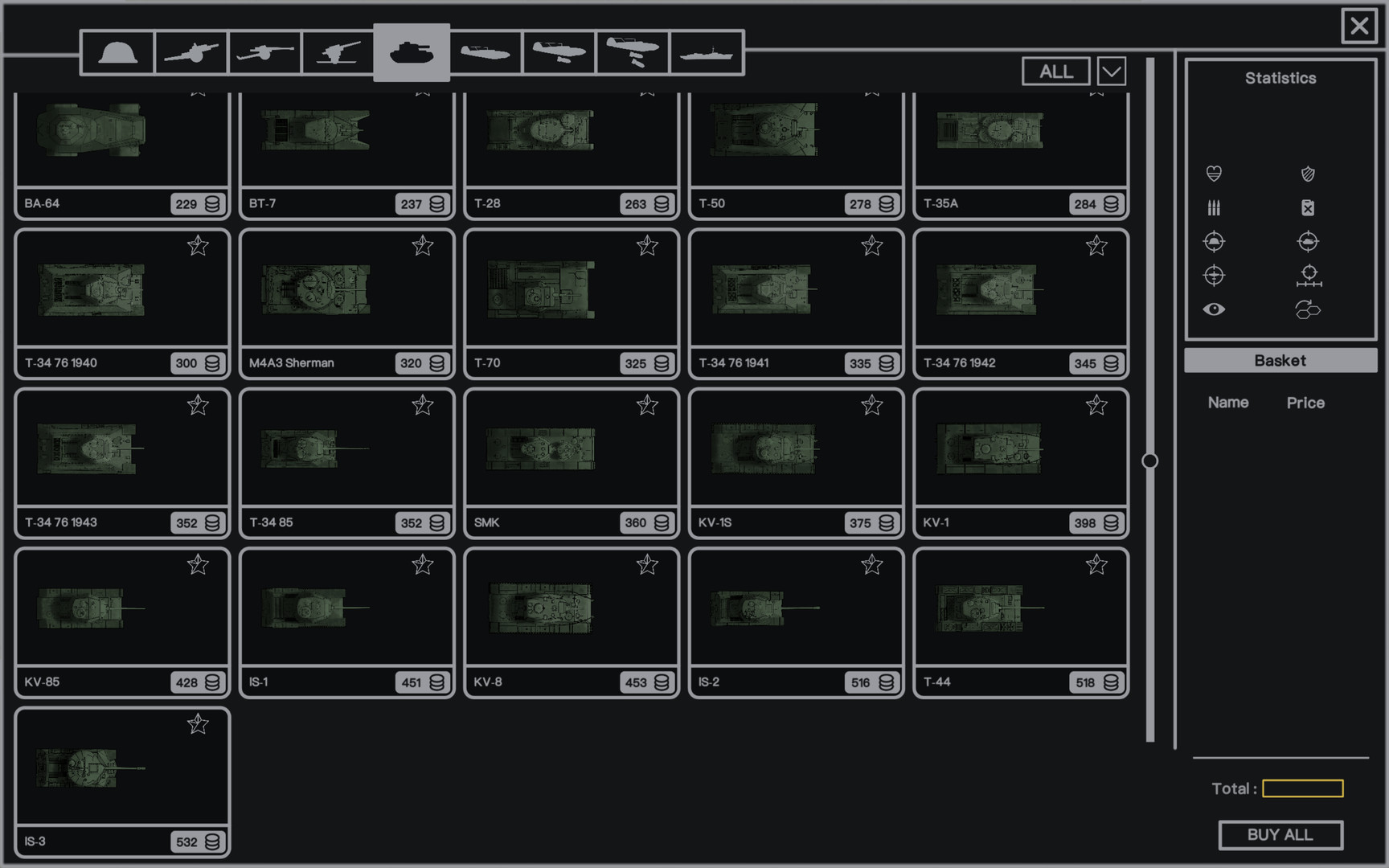Image resolution: width=1389 pixels, height=868 pixels.
Task: Open the ALL filter combo box
Action: 1055,72
